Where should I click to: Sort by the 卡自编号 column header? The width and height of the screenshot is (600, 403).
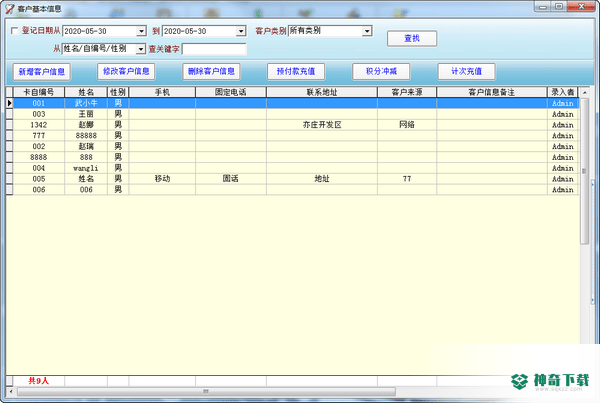[x=39, y=92]
